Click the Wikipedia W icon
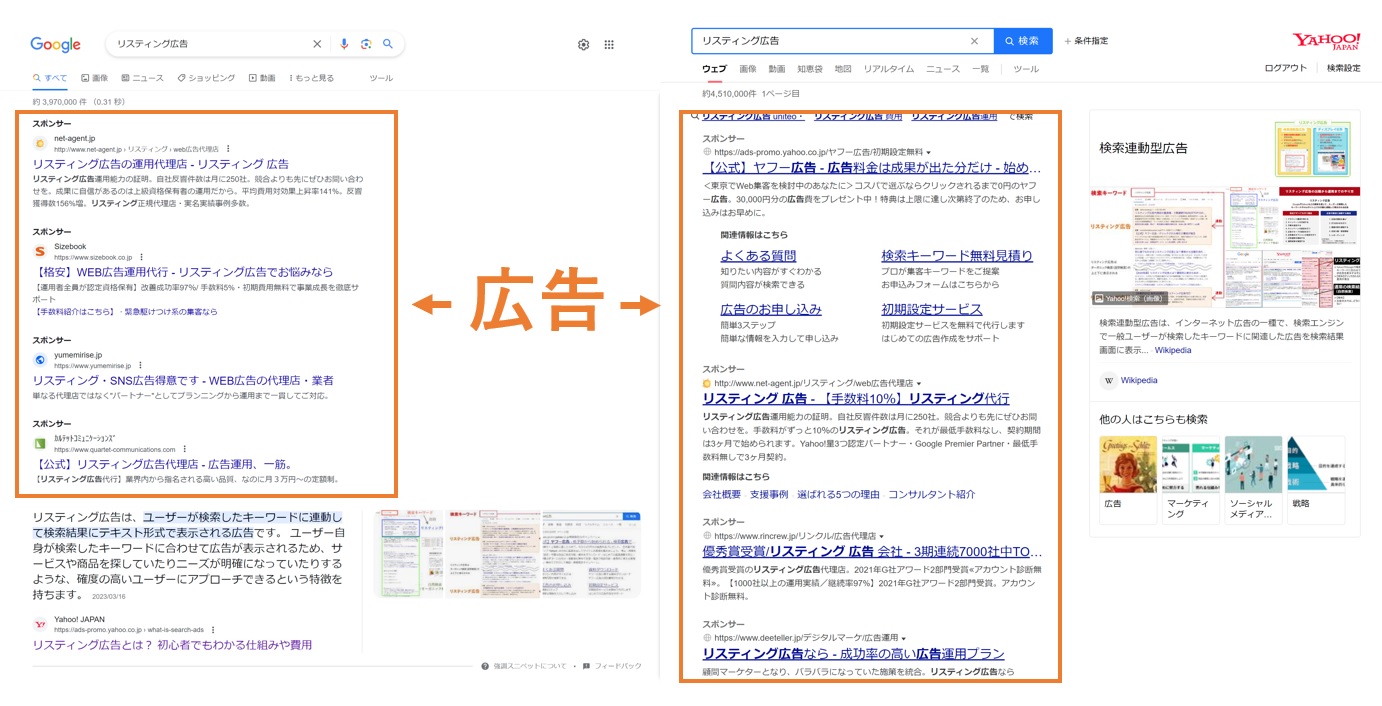 click(x=1109, y=380)
